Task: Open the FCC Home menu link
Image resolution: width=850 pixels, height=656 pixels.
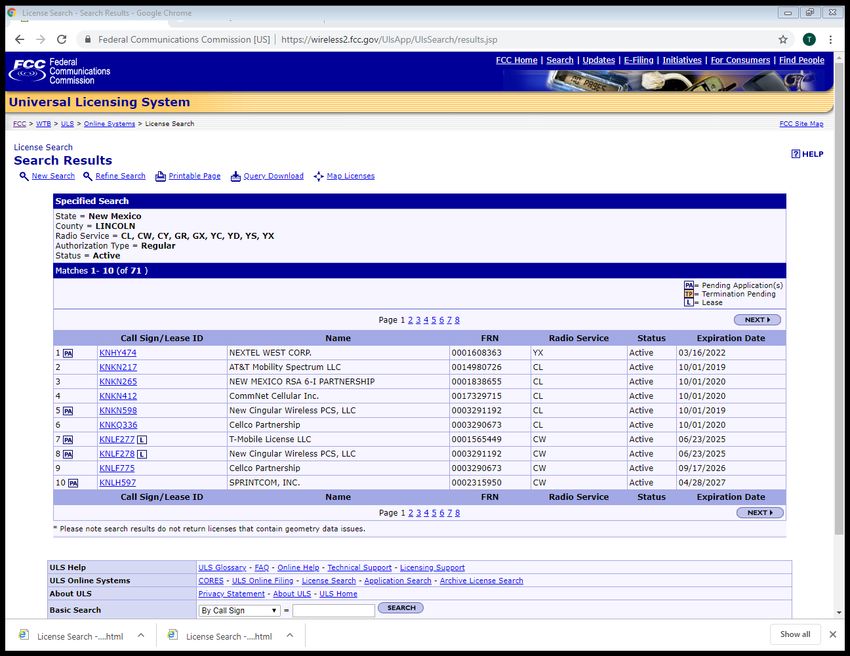Action: coord(517,60)
